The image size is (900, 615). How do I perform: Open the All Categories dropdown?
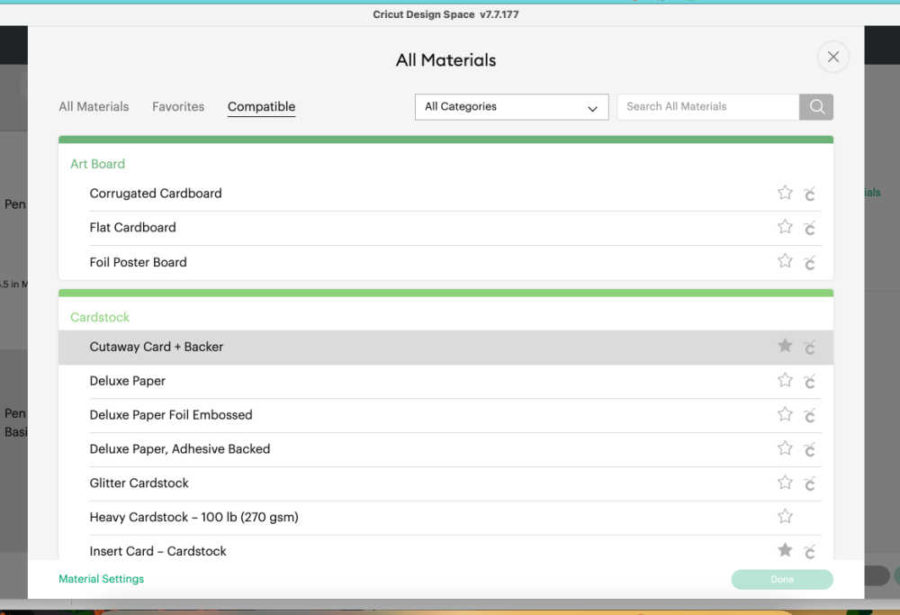(x=511, y=107)
